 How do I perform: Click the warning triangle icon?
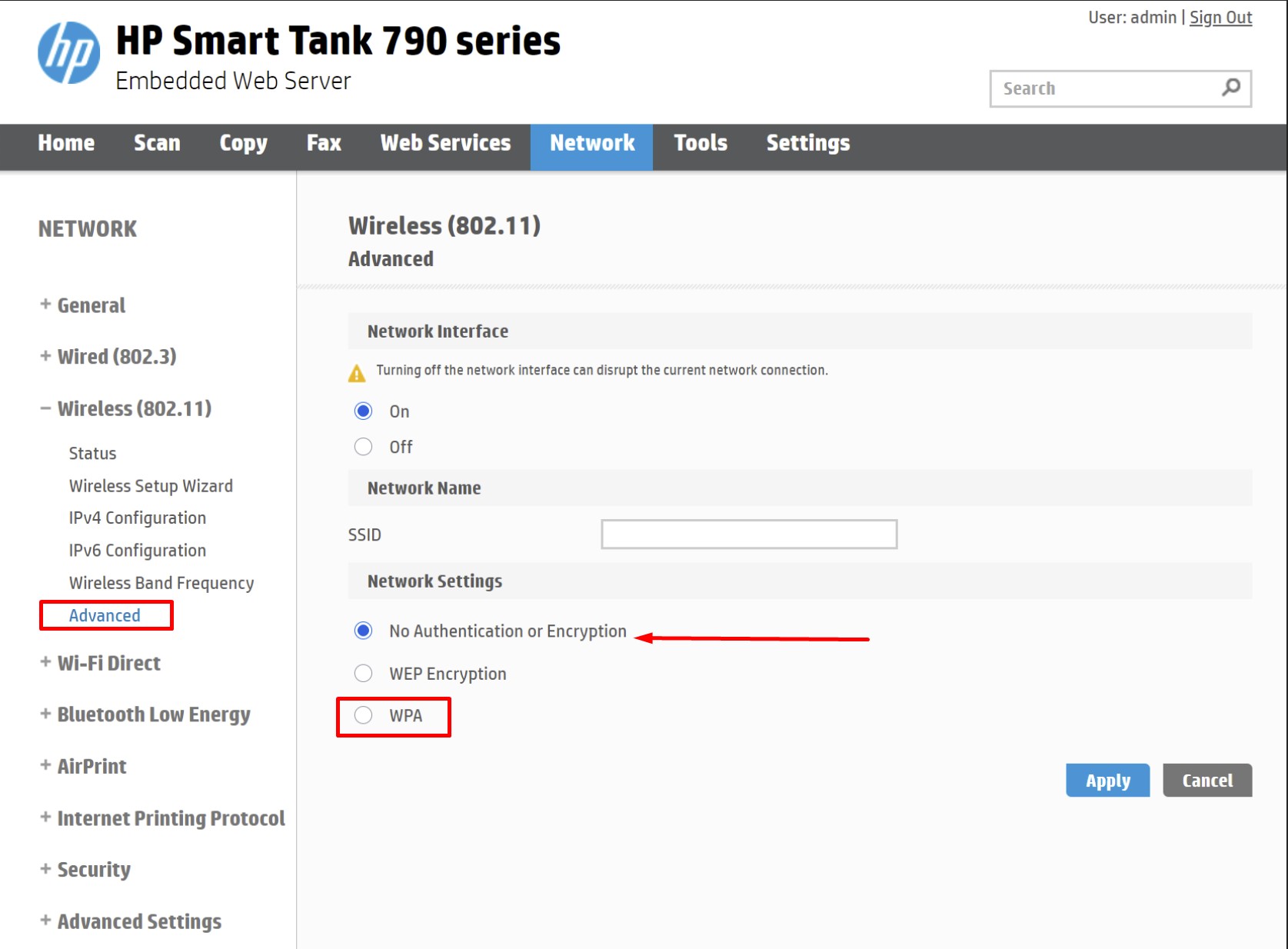click(x=357, y=373)
